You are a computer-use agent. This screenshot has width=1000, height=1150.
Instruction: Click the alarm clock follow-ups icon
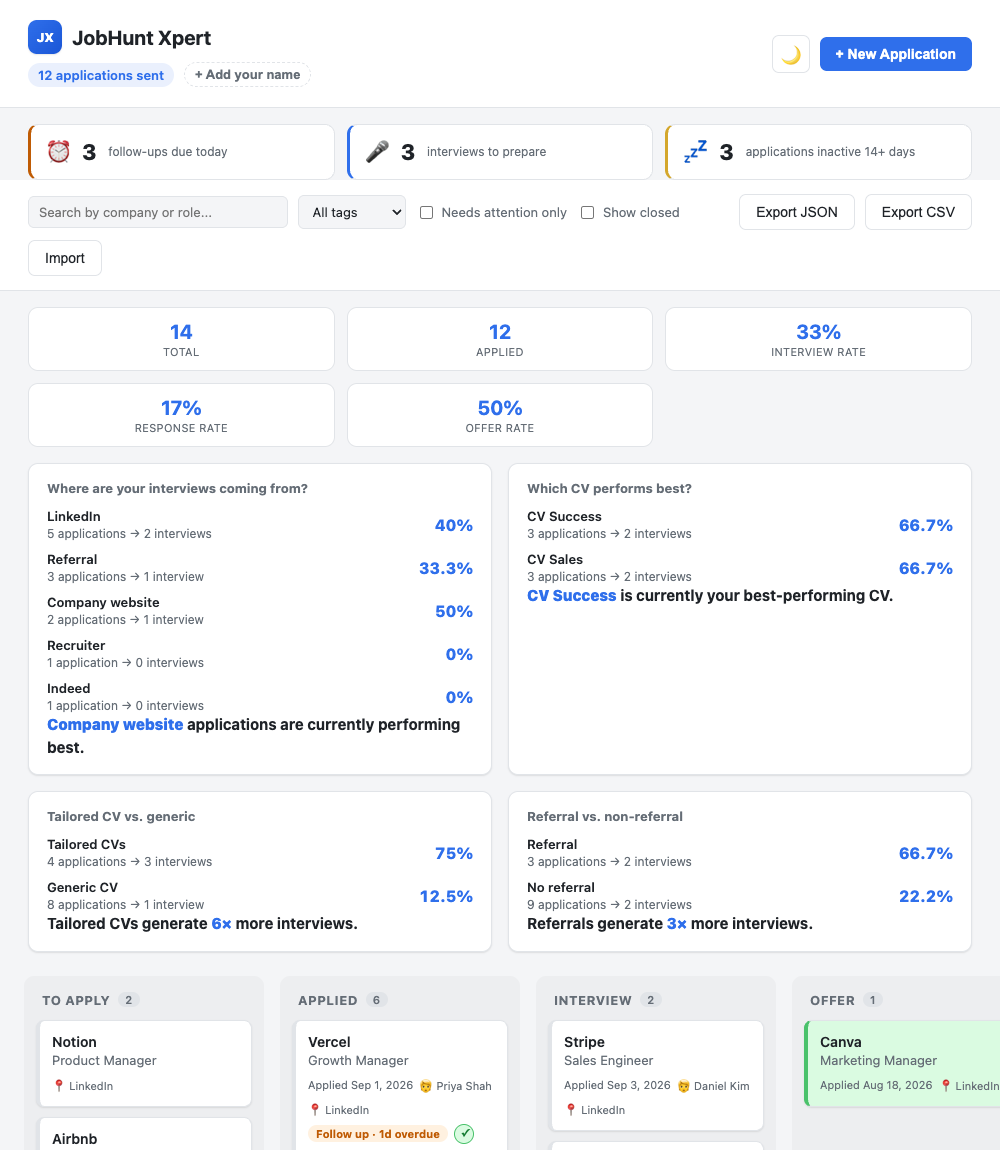tap(59, 152)
